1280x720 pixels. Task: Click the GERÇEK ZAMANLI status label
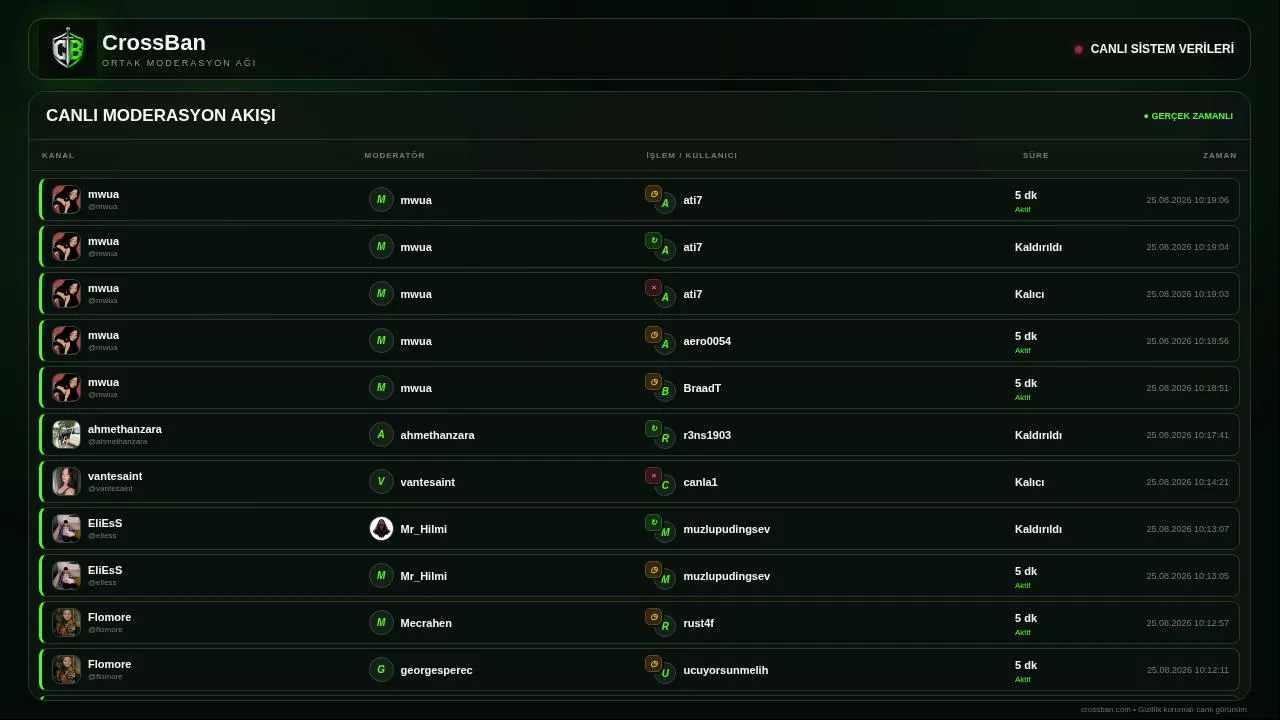(x=1188, y=116)
